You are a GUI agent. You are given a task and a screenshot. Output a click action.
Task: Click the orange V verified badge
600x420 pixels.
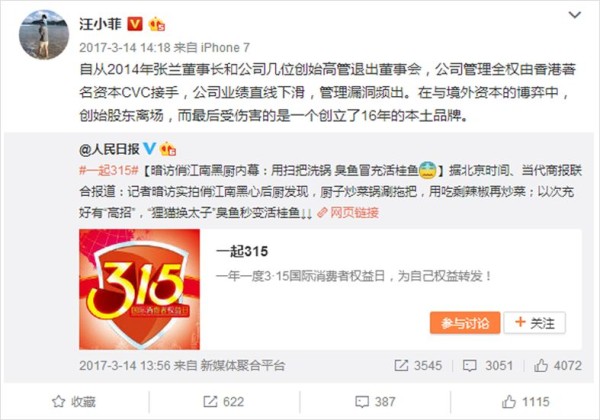[x=134, y=24]
